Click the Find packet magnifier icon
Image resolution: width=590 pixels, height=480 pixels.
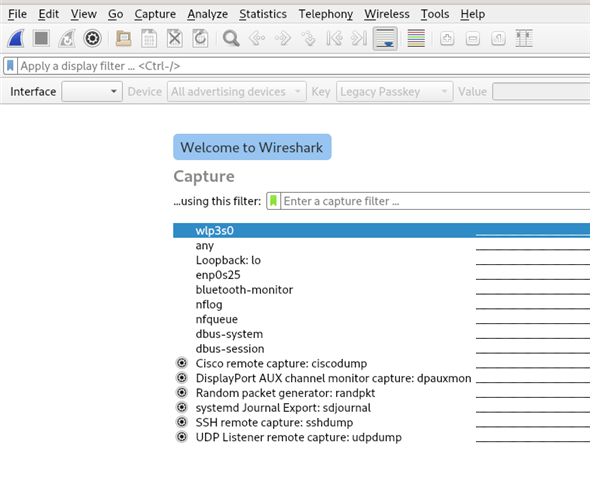231,38
